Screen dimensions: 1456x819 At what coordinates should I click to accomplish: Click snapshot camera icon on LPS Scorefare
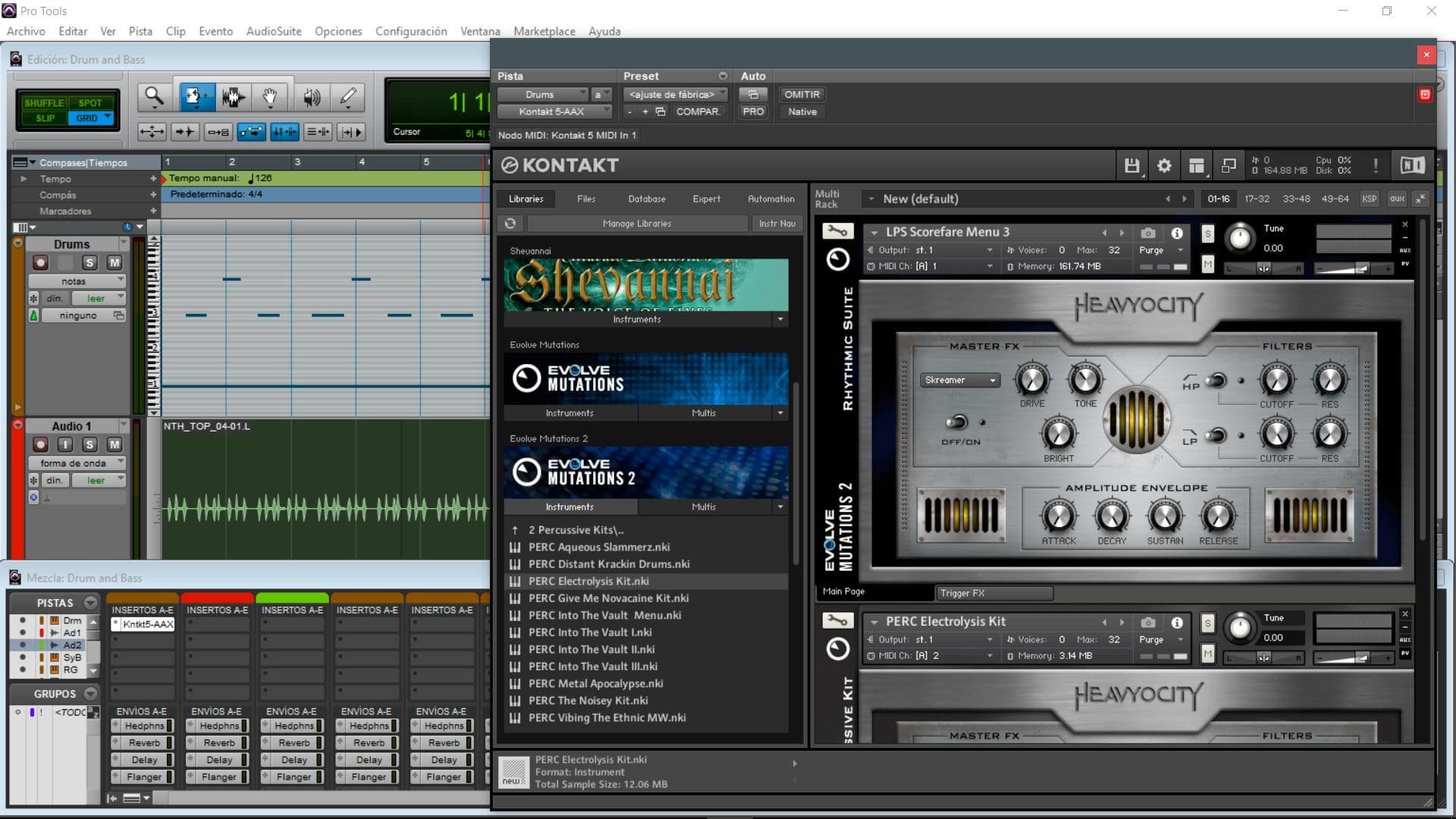click(x=1148, y=233)
